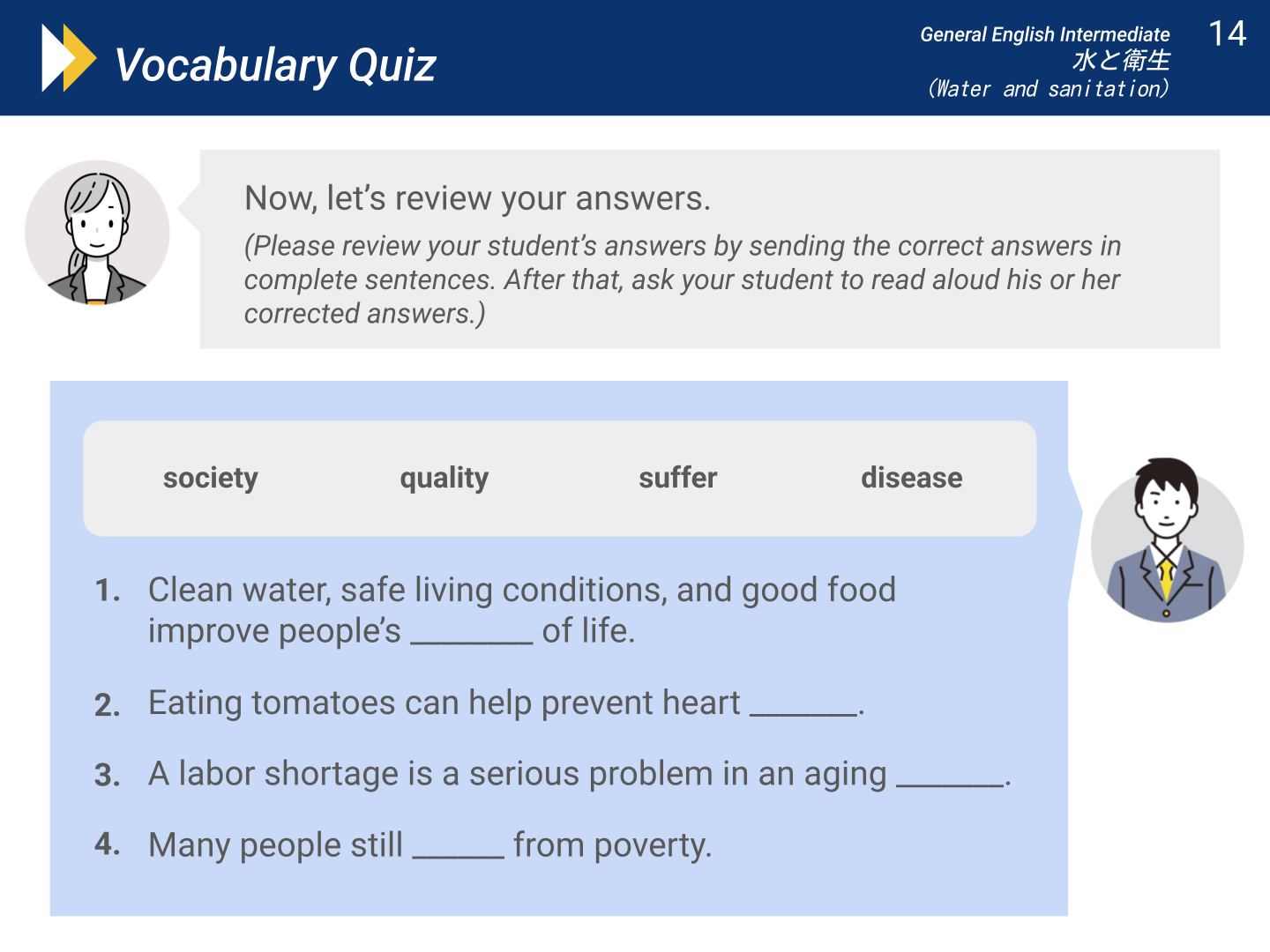This screenshot has height=952, width=1270.
Task: Click the blank after 'an aging'
Action: click(x=951, y=777)
